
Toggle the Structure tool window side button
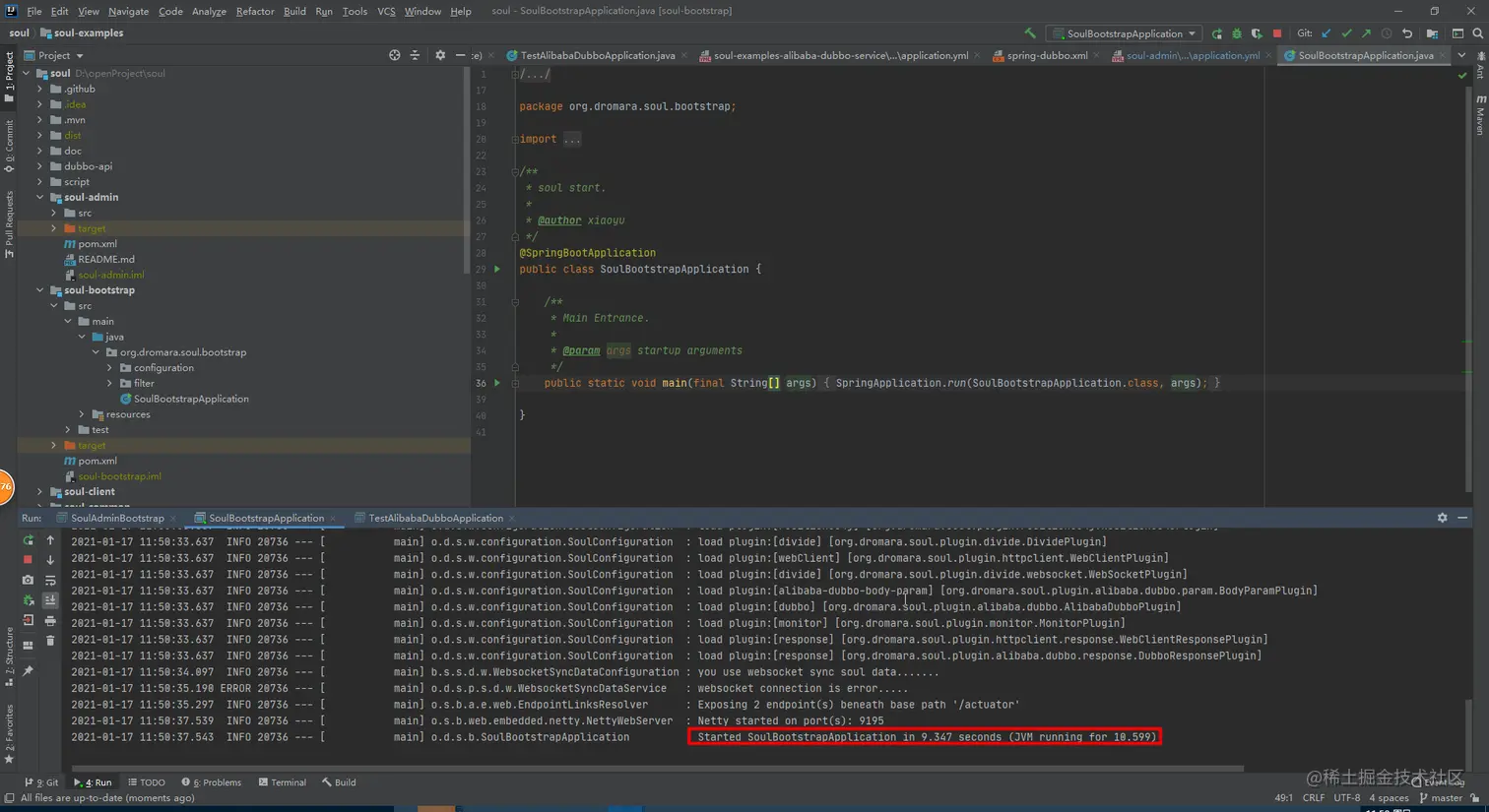9,656
